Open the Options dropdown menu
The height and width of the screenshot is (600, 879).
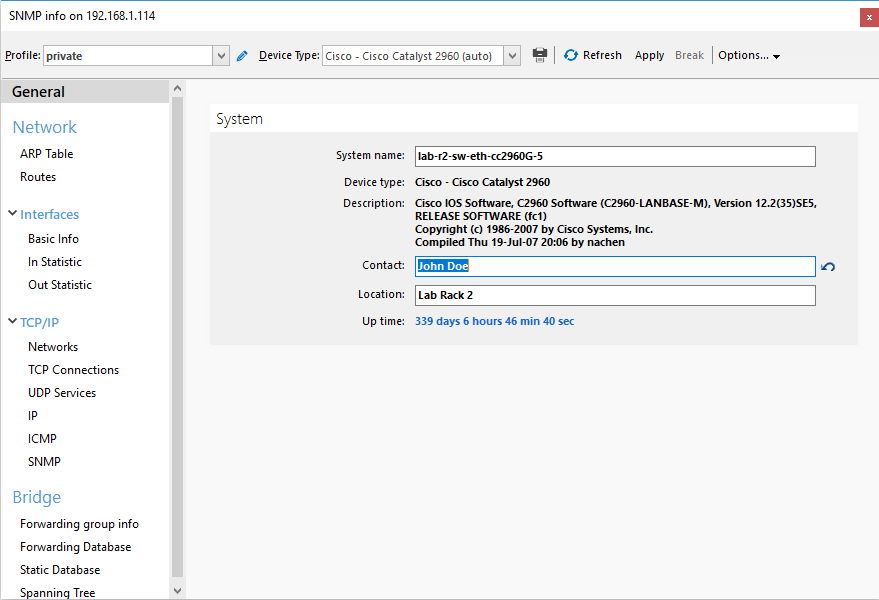pos(749,55)
